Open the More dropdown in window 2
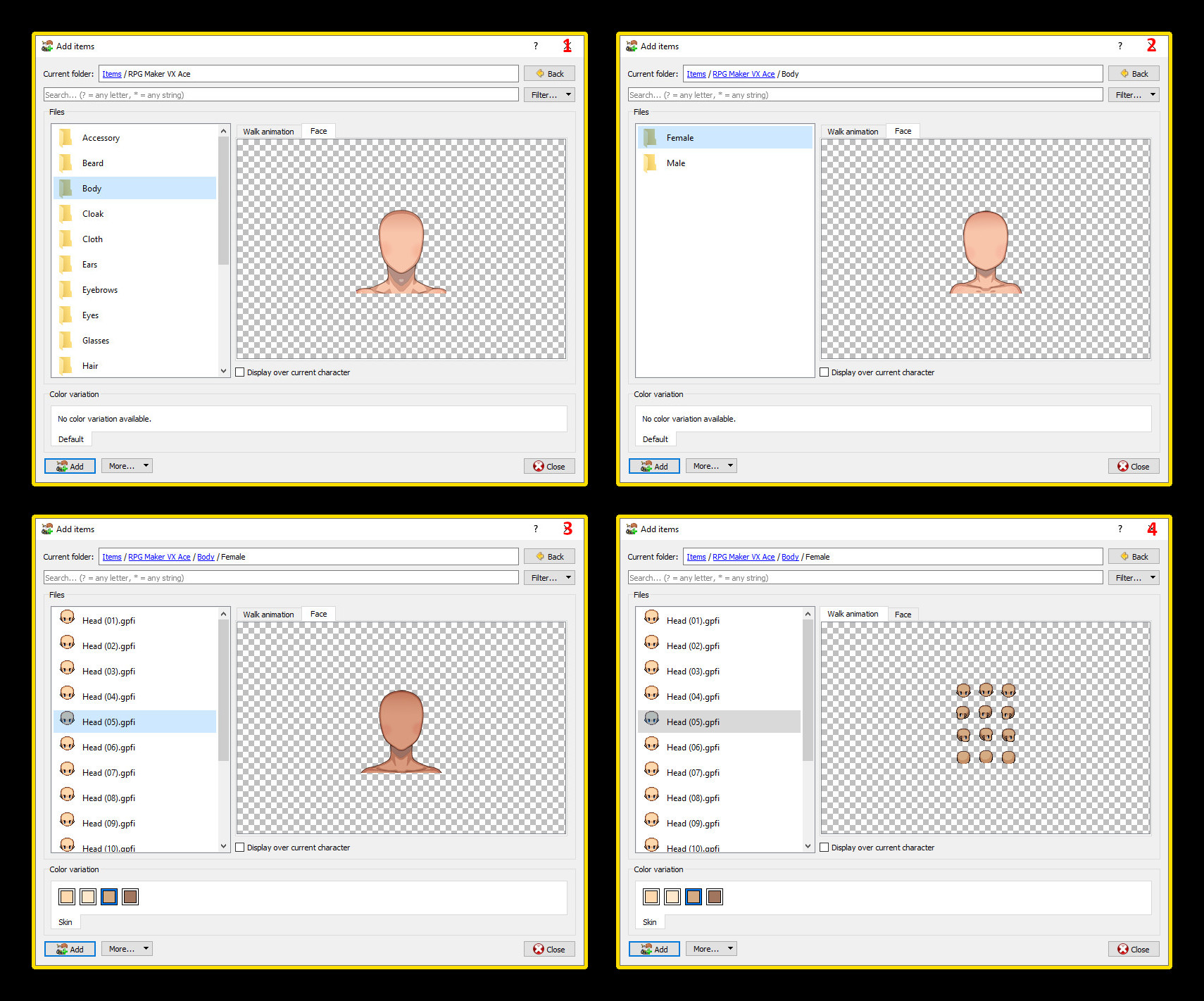Viewport: 1204px width, 1001px height. [x=711, y=466]
